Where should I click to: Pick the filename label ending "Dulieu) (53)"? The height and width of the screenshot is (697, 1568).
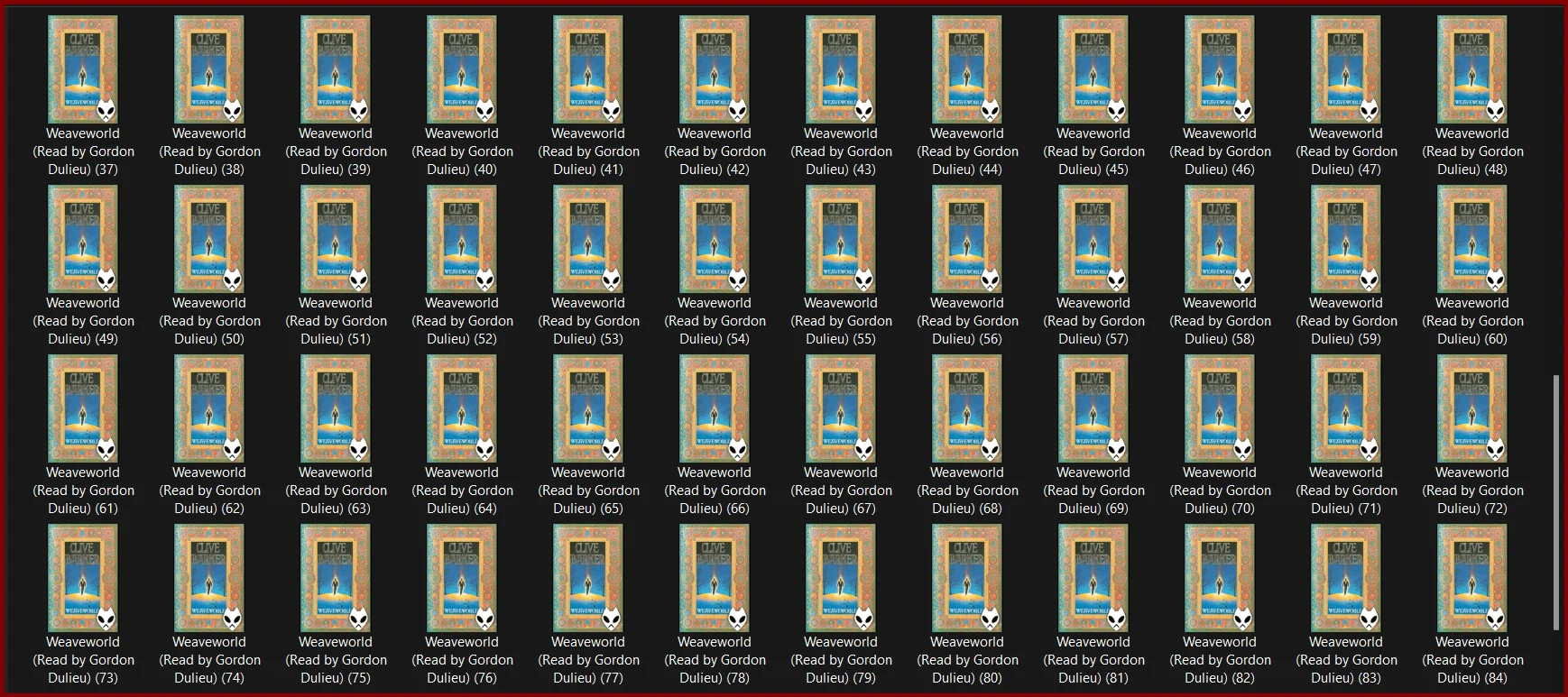click(588, 321)
